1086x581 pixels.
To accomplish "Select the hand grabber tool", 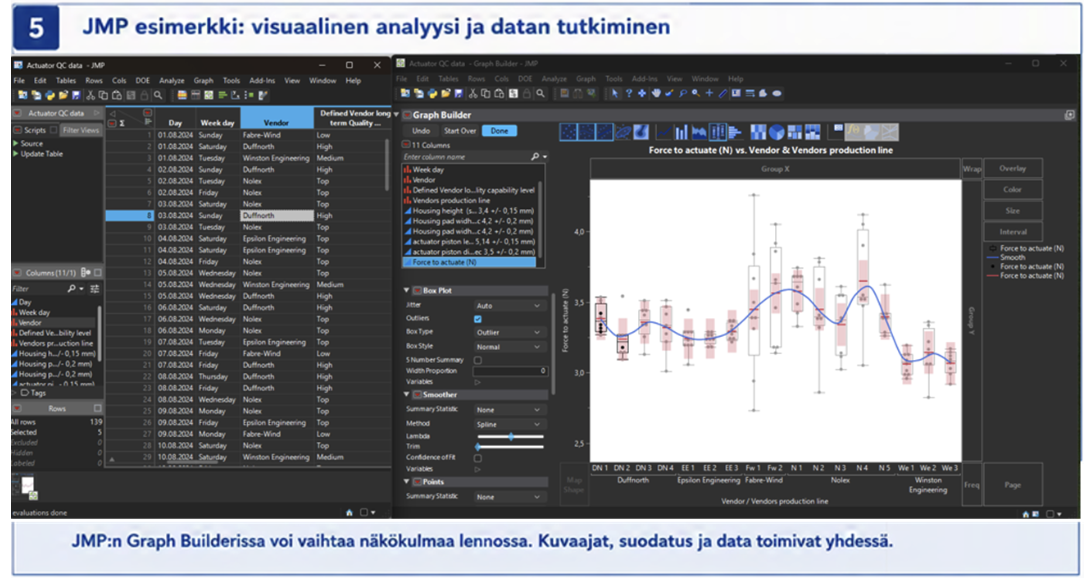I will click(655, 93).
